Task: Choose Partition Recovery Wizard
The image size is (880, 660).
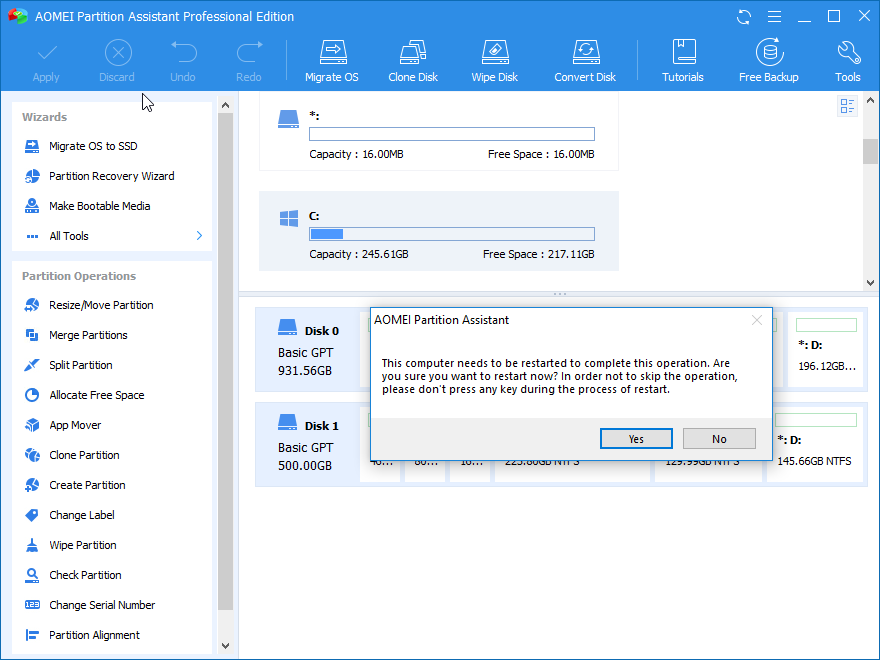Action: [x=111, y=176]
